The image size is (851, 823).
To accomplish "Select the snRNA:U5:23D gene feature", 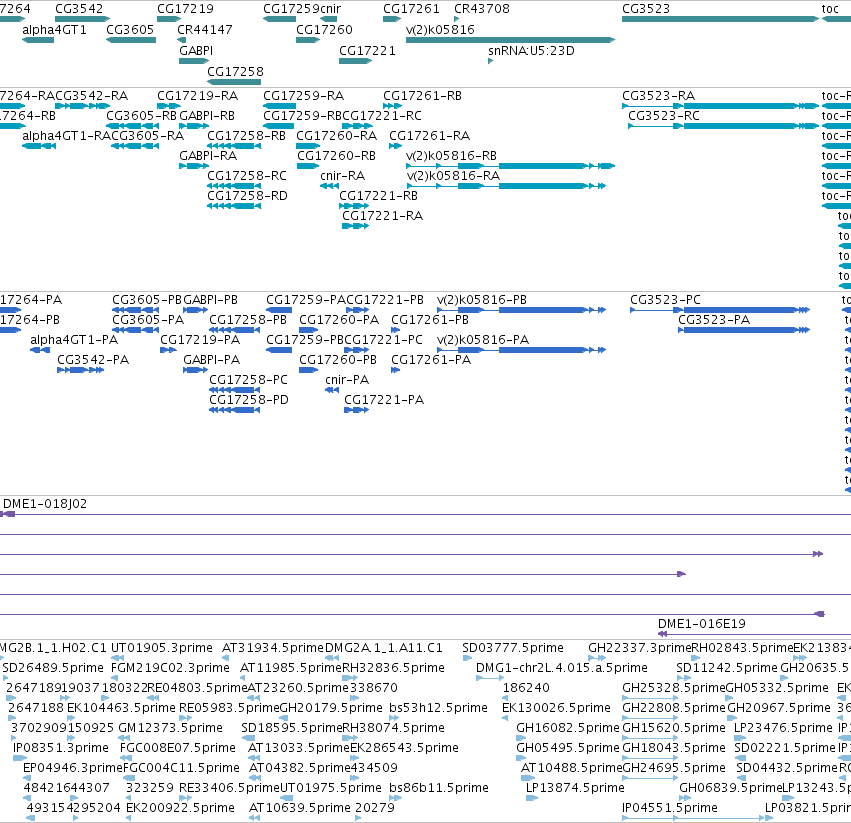I will tap(491, 61).
